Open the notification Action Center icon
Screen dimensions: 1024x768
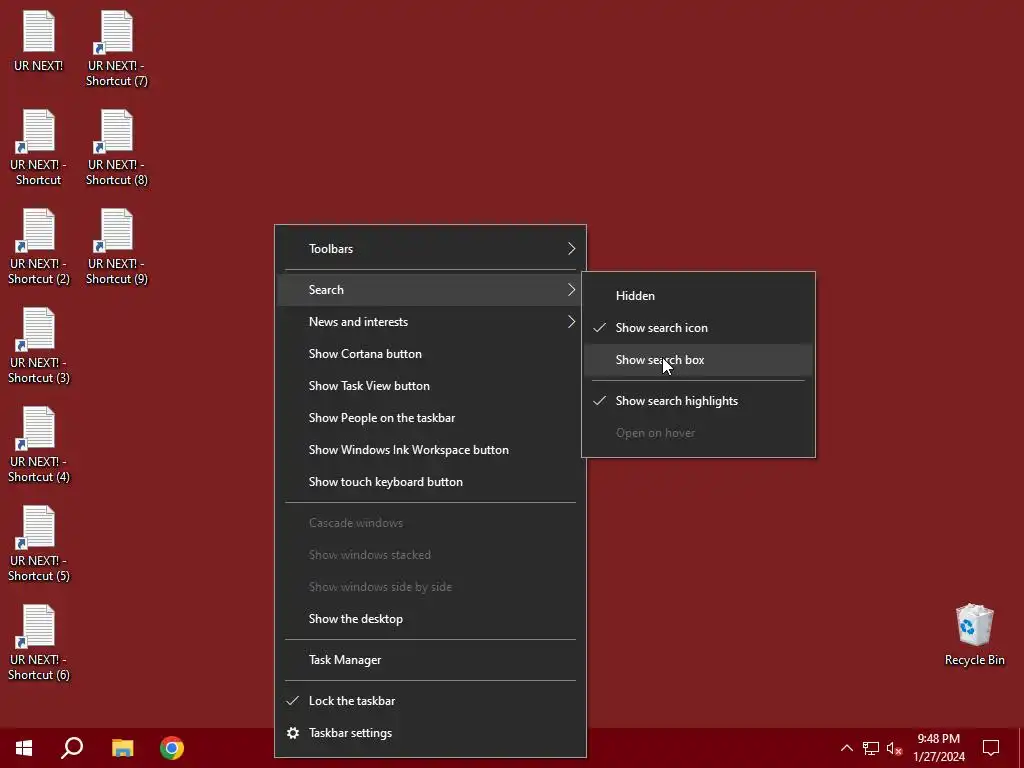tap(991, 748)
